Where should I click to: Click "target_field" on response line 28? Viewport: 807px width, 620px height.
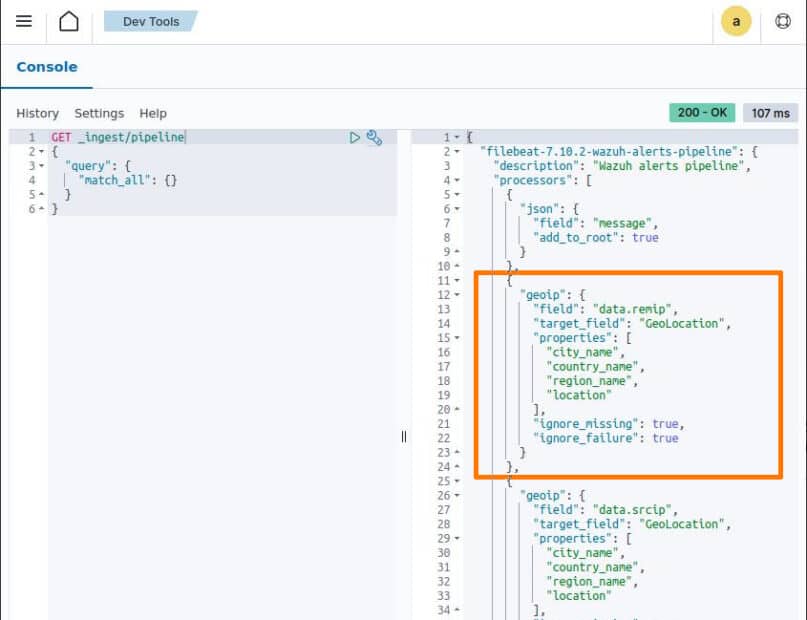pyautogui.click(x=579, y=524)
